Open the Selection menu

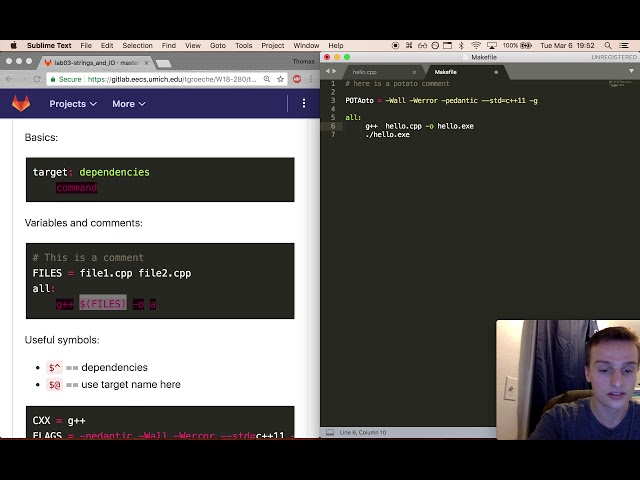click(x=137, y=46)
